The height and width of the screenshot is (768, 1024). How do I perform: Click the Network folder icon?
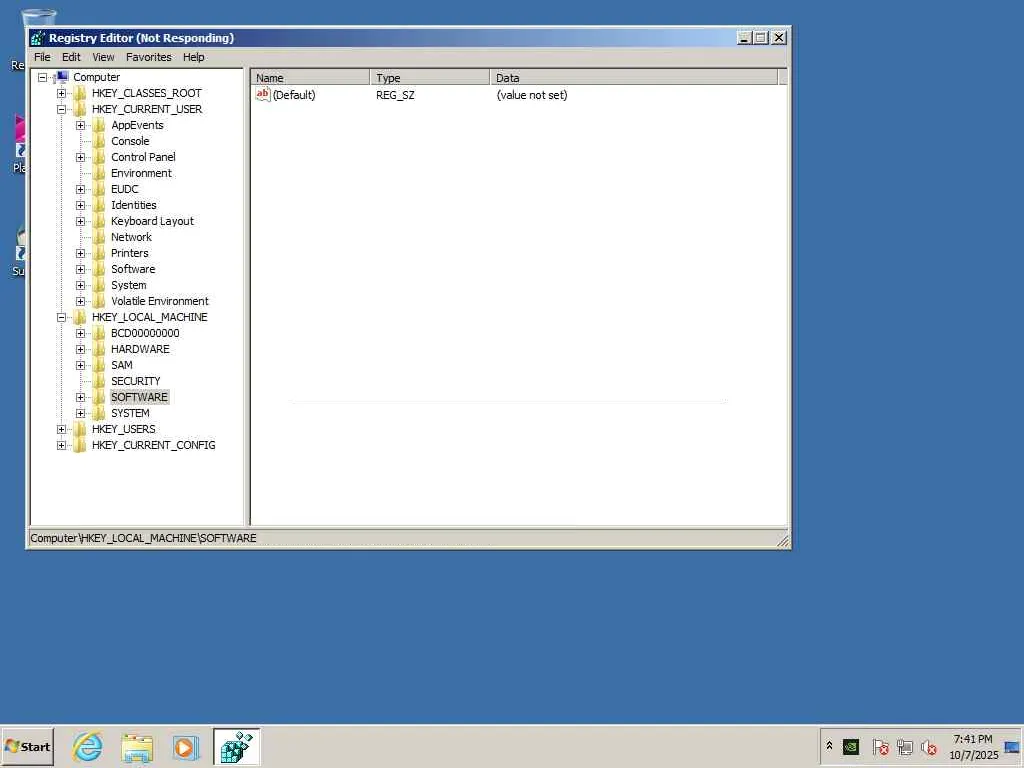[x=99, y=237]
